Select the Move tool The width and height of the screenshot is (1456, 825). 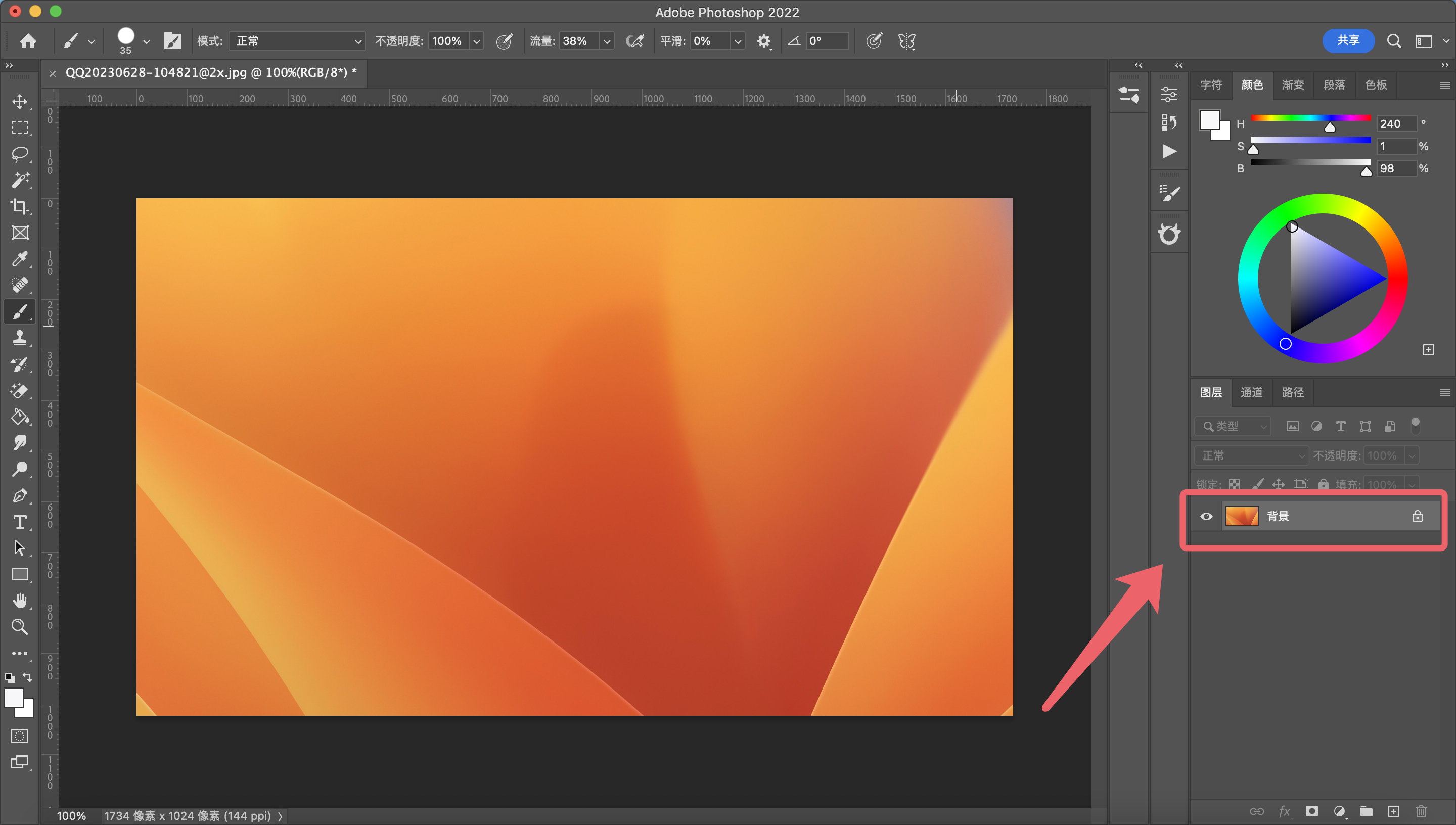click(x=20, y=102)
